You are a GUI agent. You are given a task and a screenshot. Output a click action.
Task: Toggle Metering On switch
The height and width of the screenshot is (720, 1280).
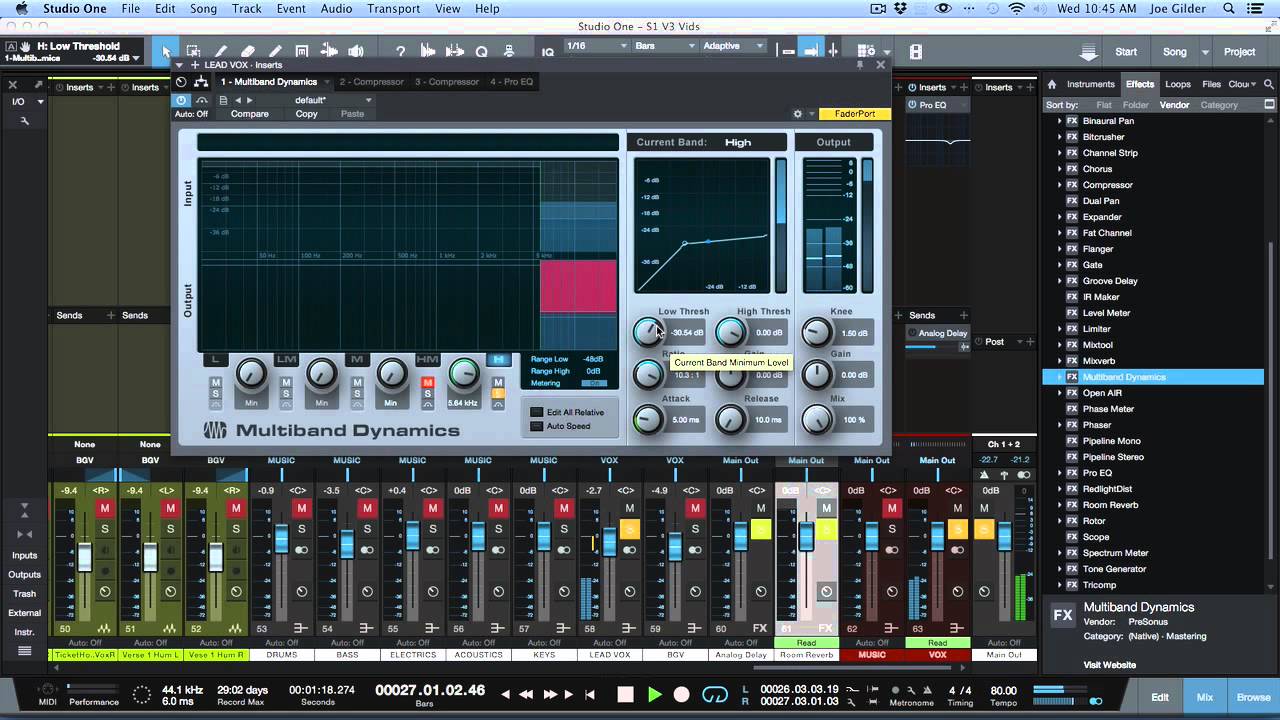(594, 383)
